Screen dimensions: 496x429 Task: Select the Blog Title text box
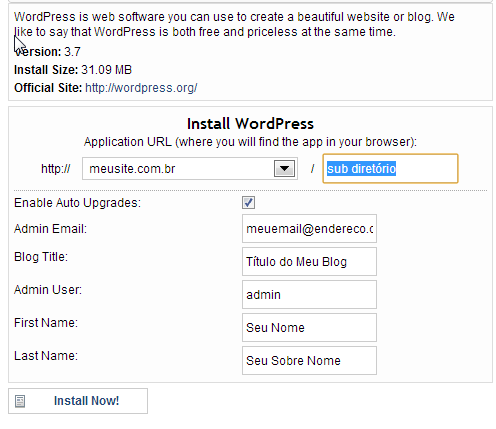(309, 262)
